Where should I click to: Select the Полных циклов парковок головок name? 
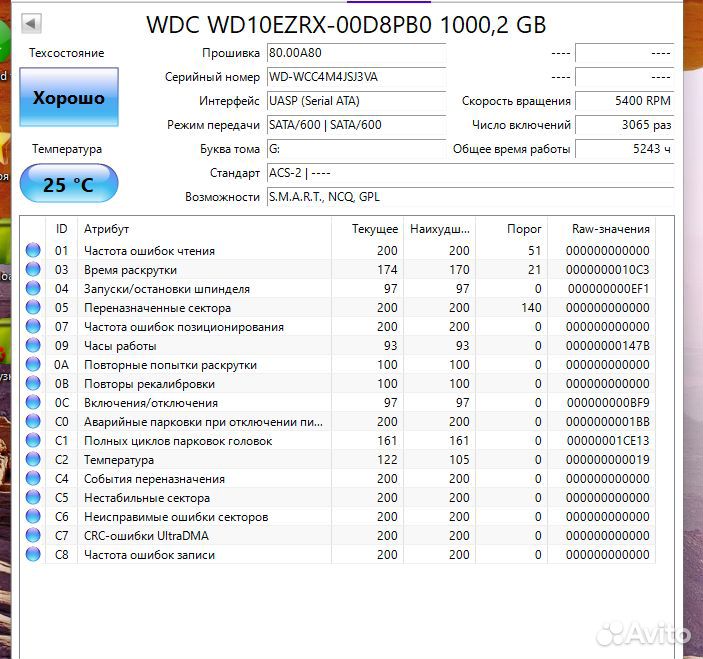point(178,441)
